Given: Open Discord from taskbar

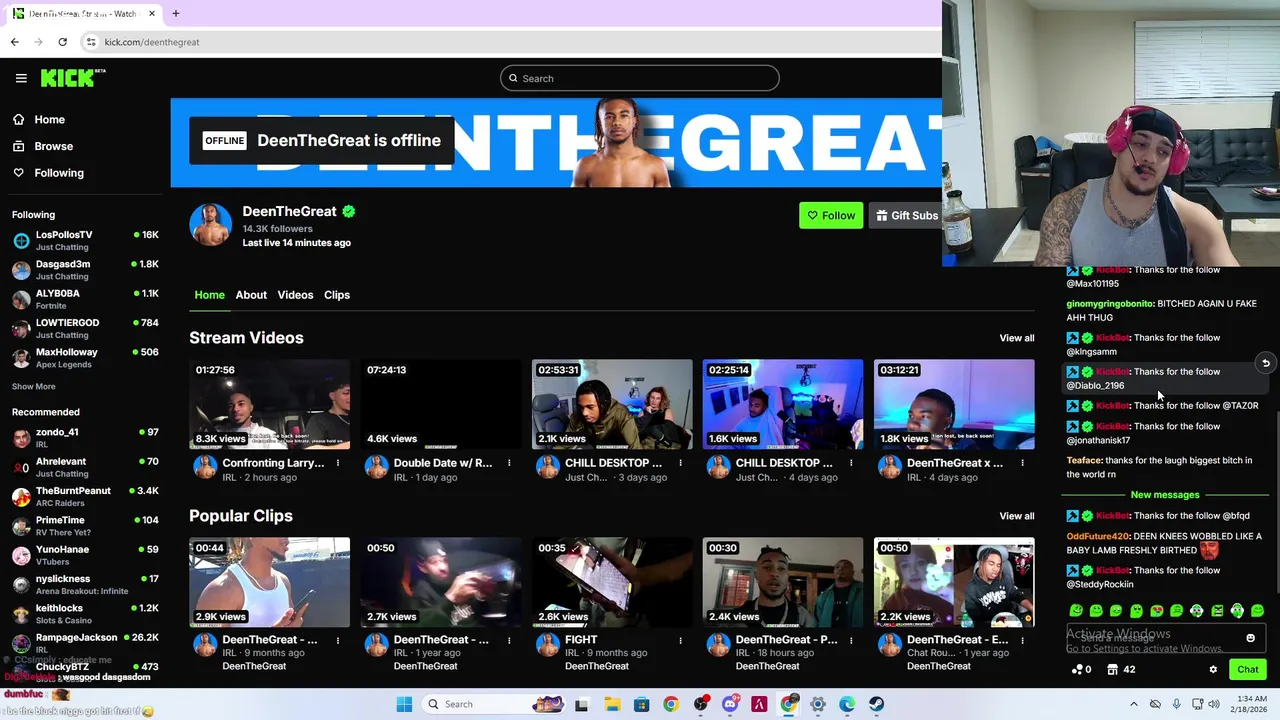Looking at the screenshot, I should tap(730, 704).
